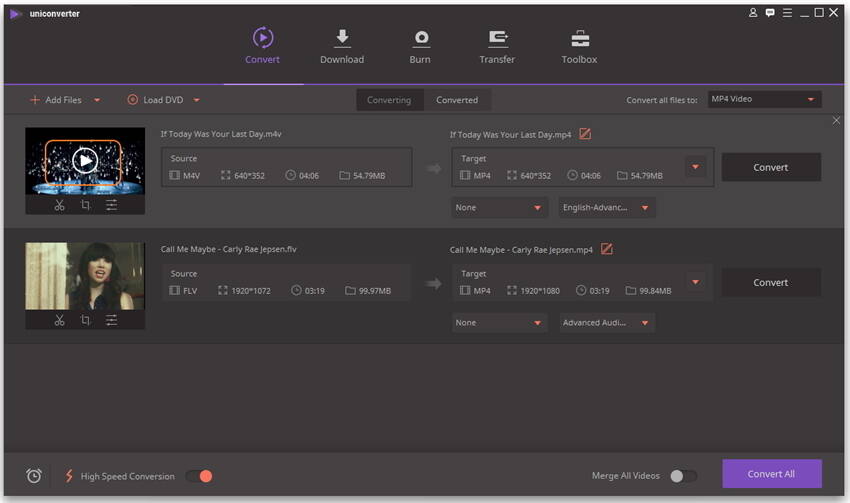Rename output Call Me Maybe - Carly Rae Jepsen.mp4
This screenshot has height=503, width=850.
point(607,249)
